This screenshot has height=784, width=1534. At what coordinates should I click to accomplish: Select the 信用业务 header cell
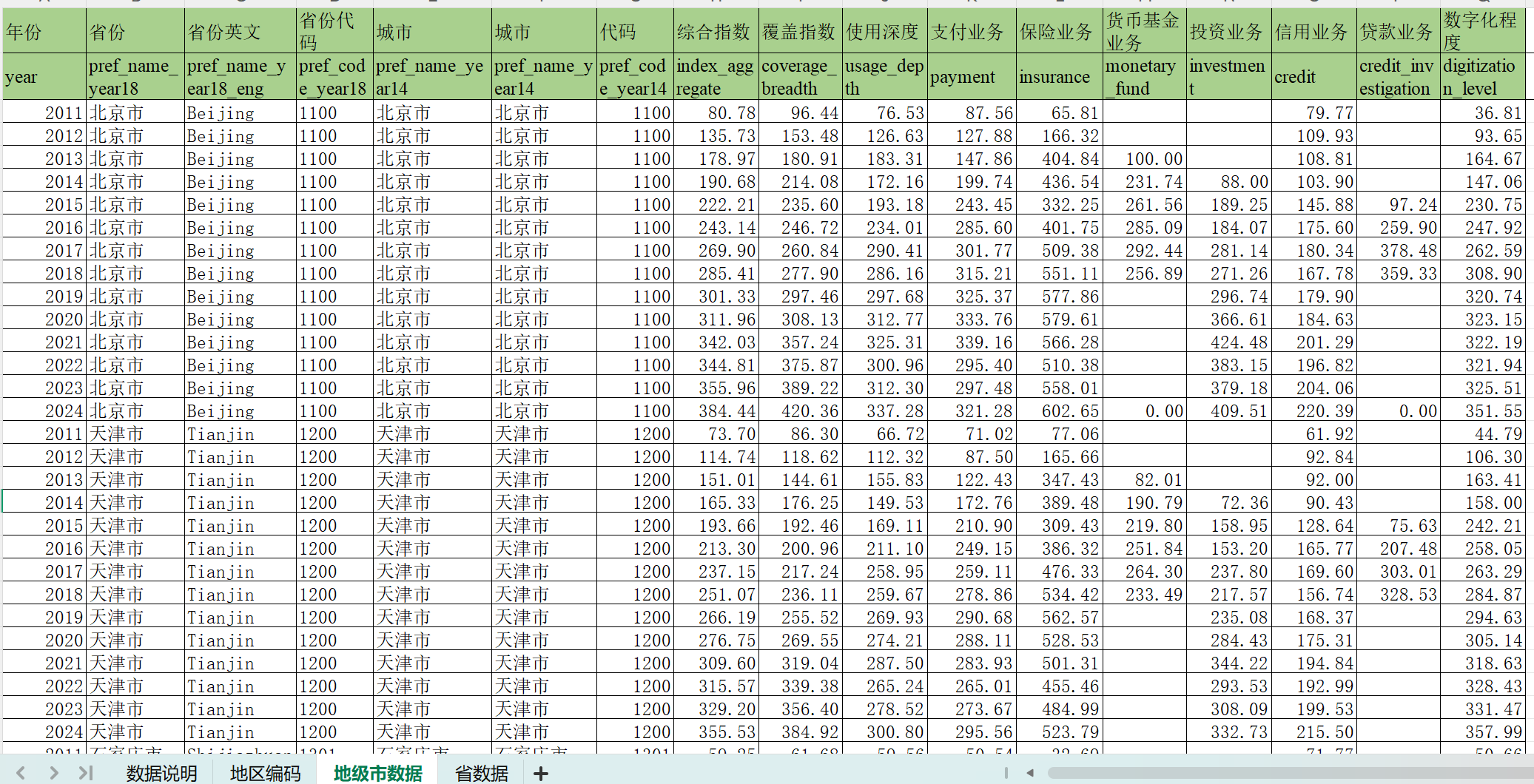[x=1314, y=31]
